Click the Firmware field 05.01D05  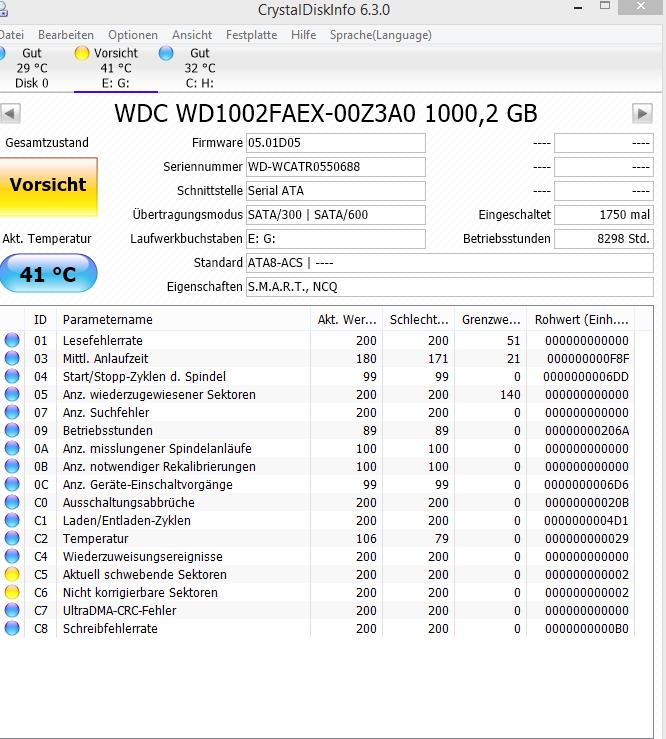[336, 143]
